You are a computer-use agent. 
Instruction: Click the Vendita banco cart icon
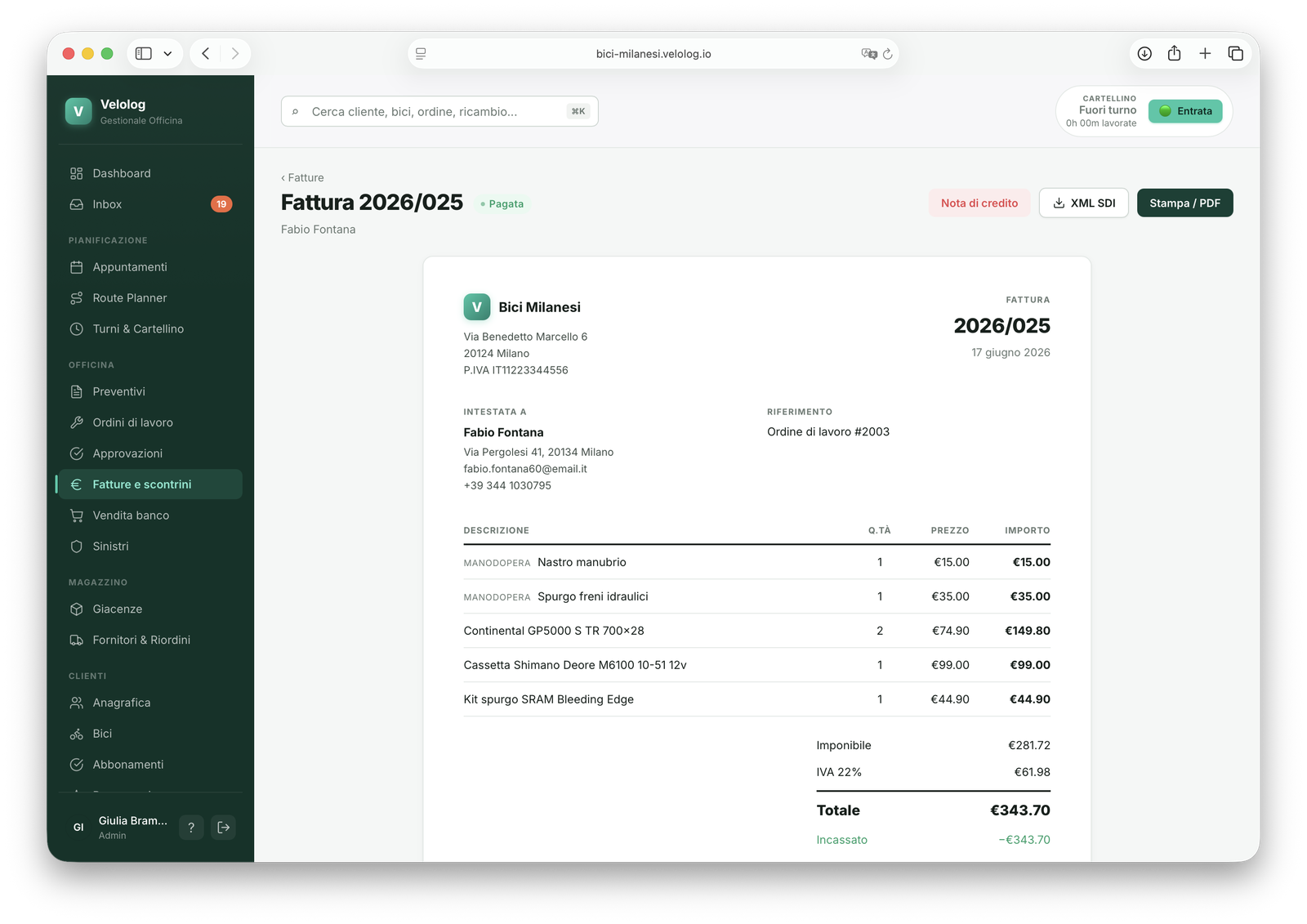coord(77,516)
